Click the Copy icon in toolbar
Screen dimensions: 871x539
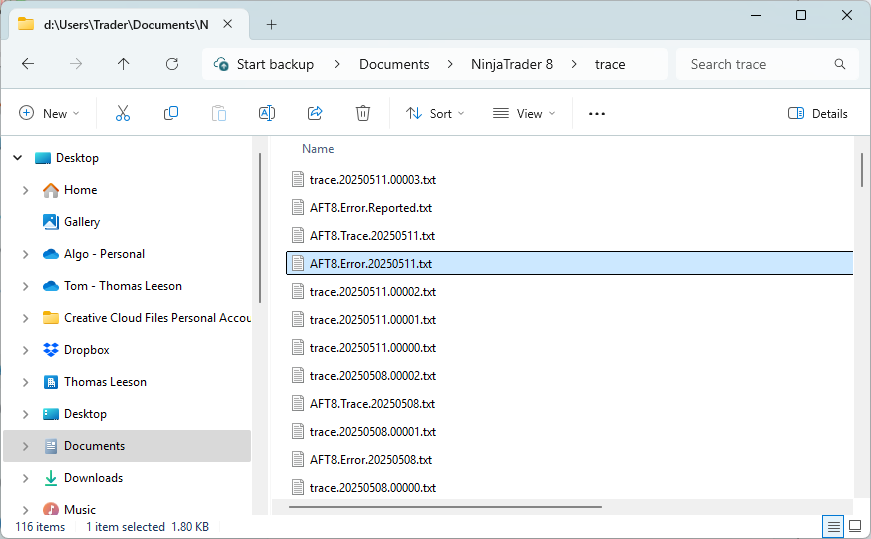click(171, 113)
